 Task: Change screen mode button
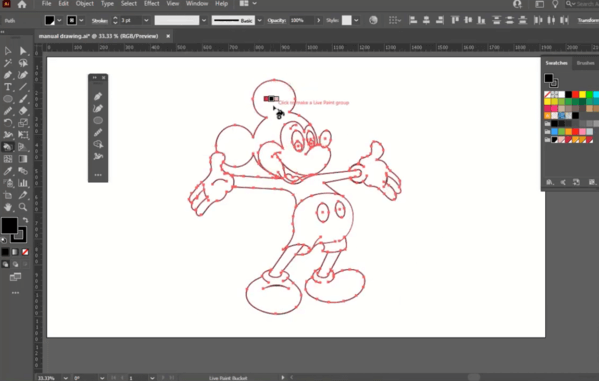[15, 277]
